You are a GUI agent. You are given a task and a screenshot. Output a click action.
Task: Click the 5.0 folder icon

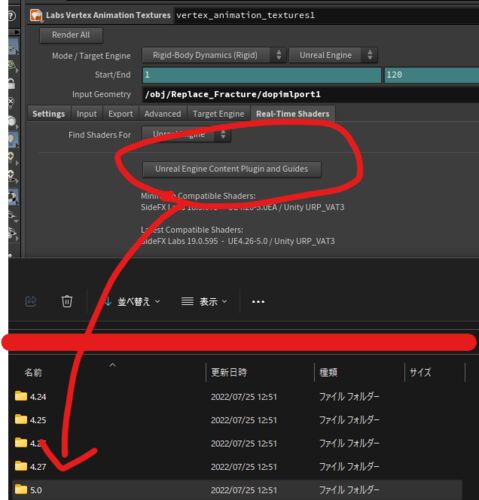pyautogui.click(x=21, y=489)
